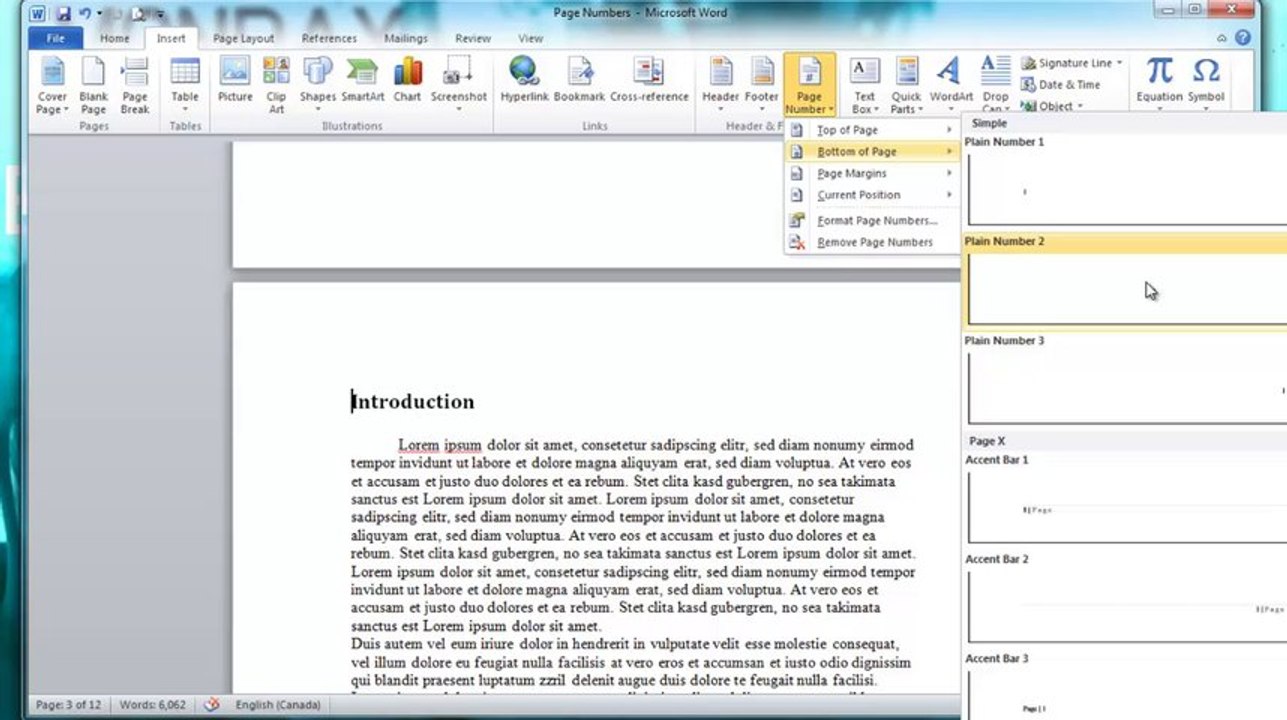Image resolution: width=1287 pixels, height=720 pixels.
Task: Expand Current Position submenu
Action: (872, 195)
